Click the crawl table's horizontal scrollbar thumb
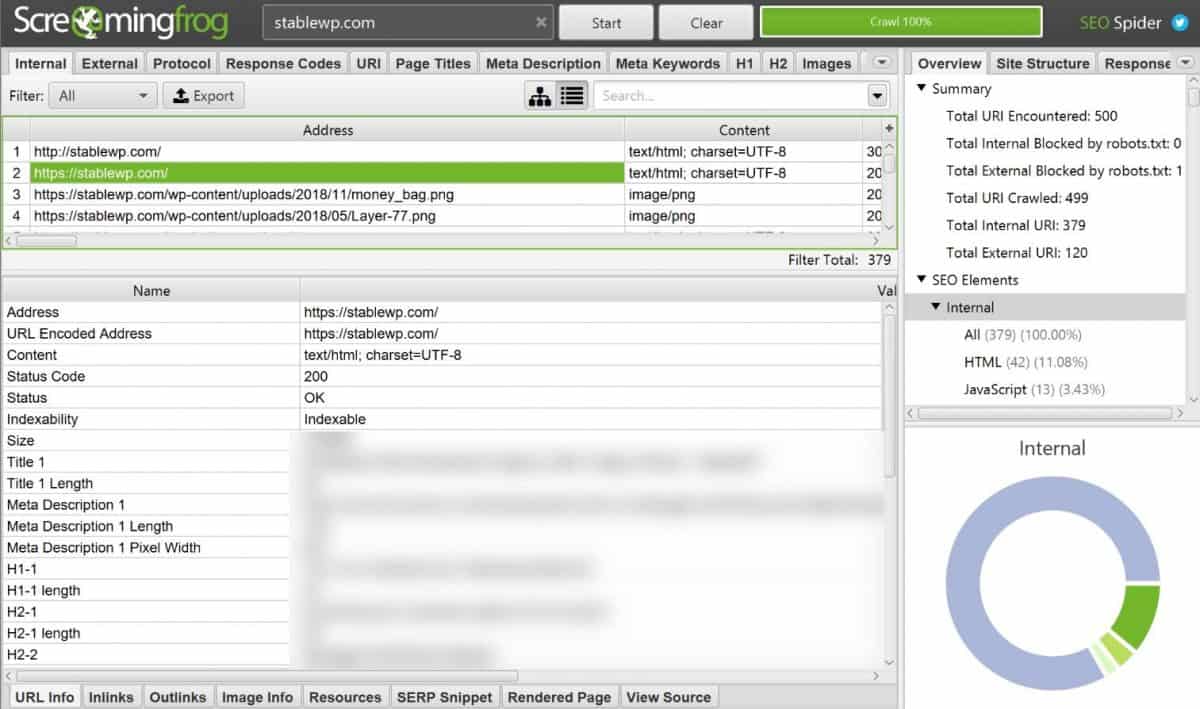 tap(46, 240)
